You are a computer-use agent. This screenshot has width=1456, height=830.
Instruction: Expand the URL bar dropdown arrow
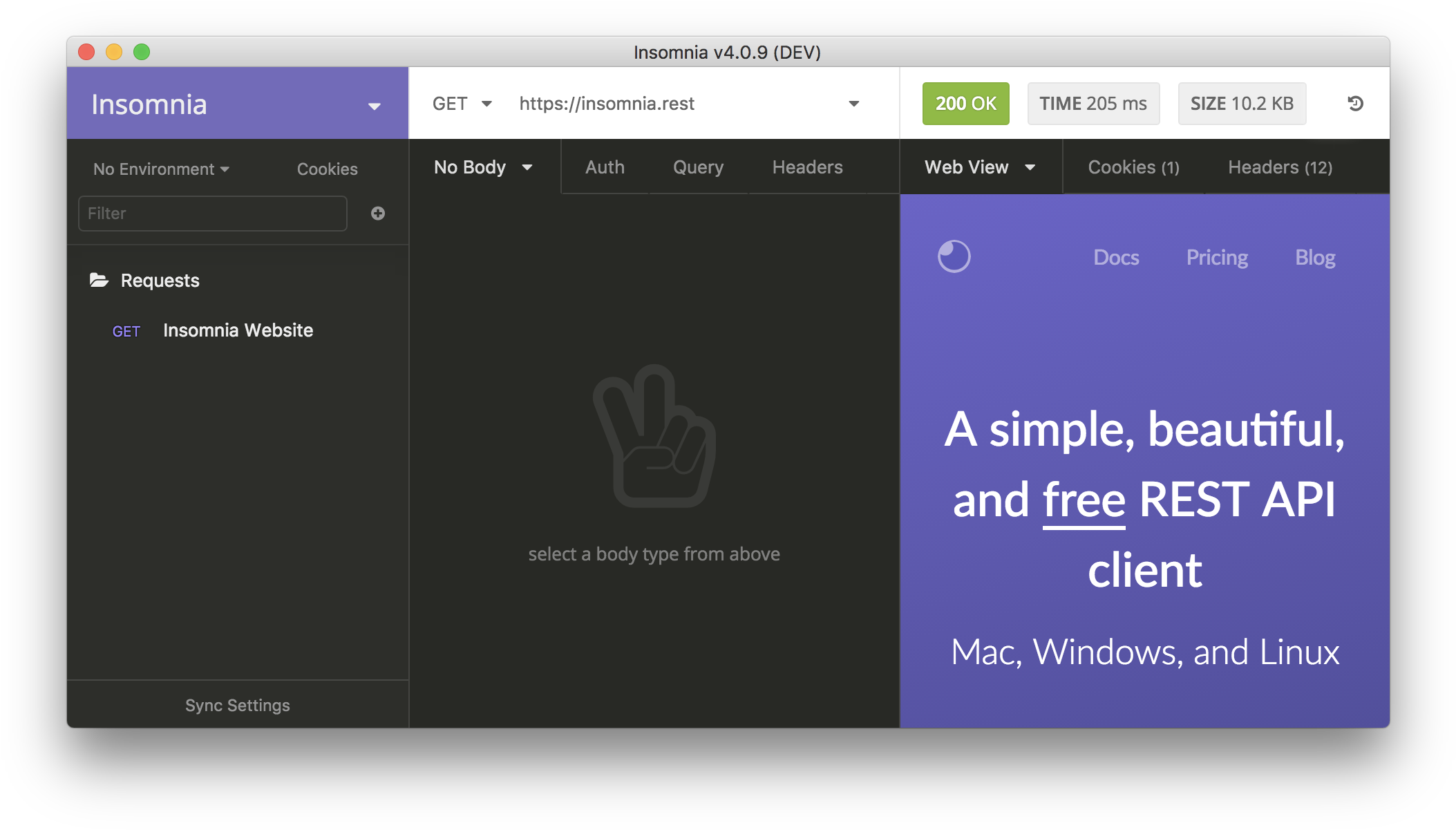(x=854, y=104)
